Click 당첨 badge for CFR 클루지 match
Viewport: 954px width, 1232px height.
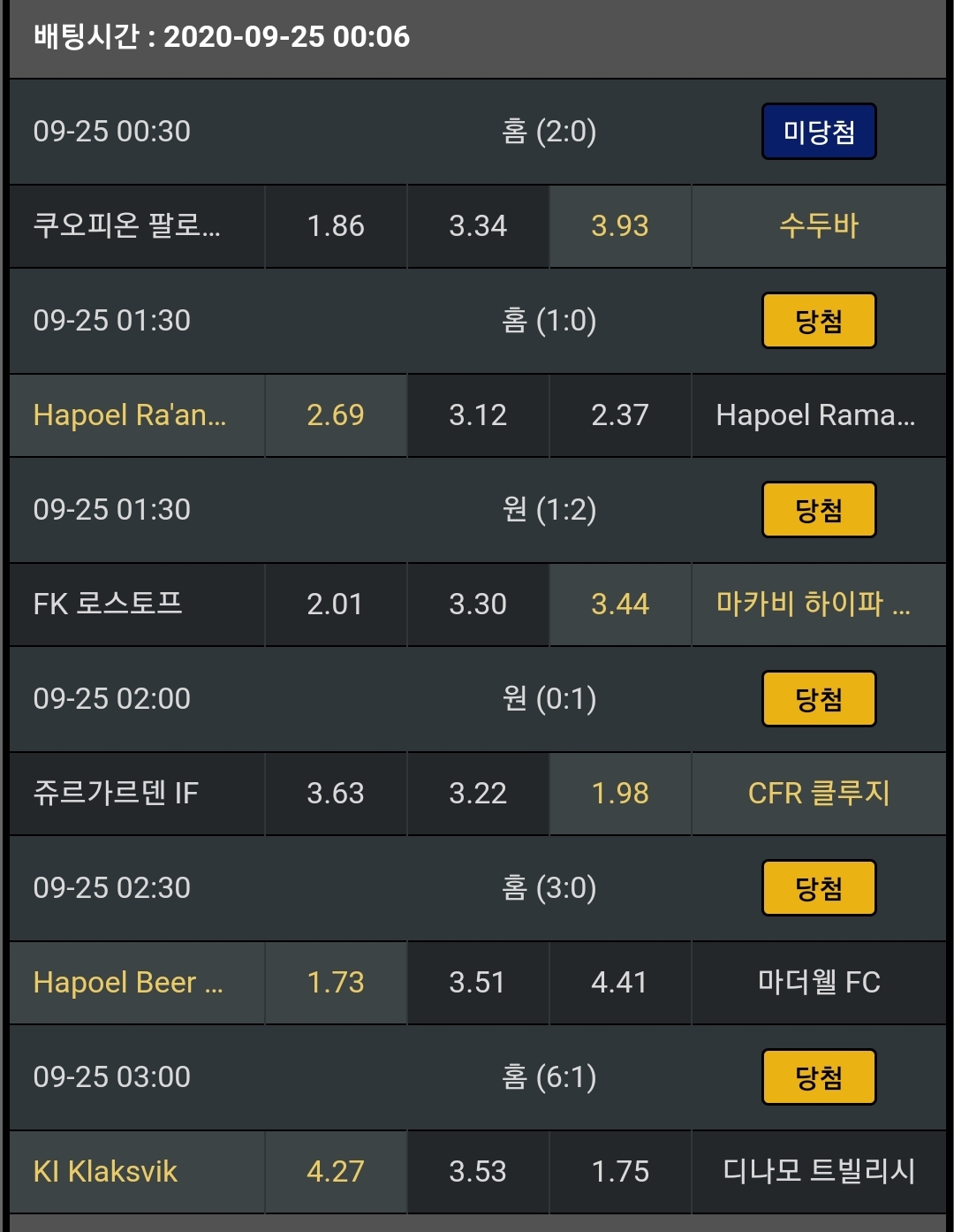tap(819, 699)
